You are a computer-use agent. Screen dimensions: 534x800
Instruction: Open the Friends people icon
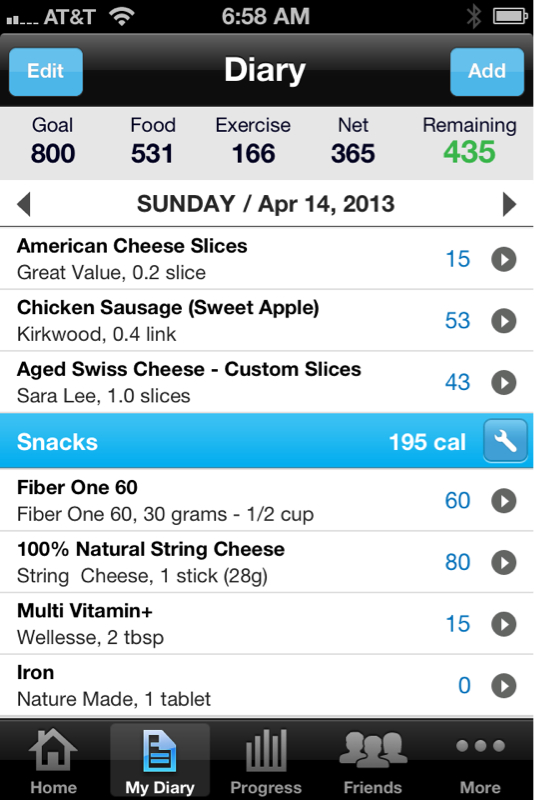click(373, 749)
